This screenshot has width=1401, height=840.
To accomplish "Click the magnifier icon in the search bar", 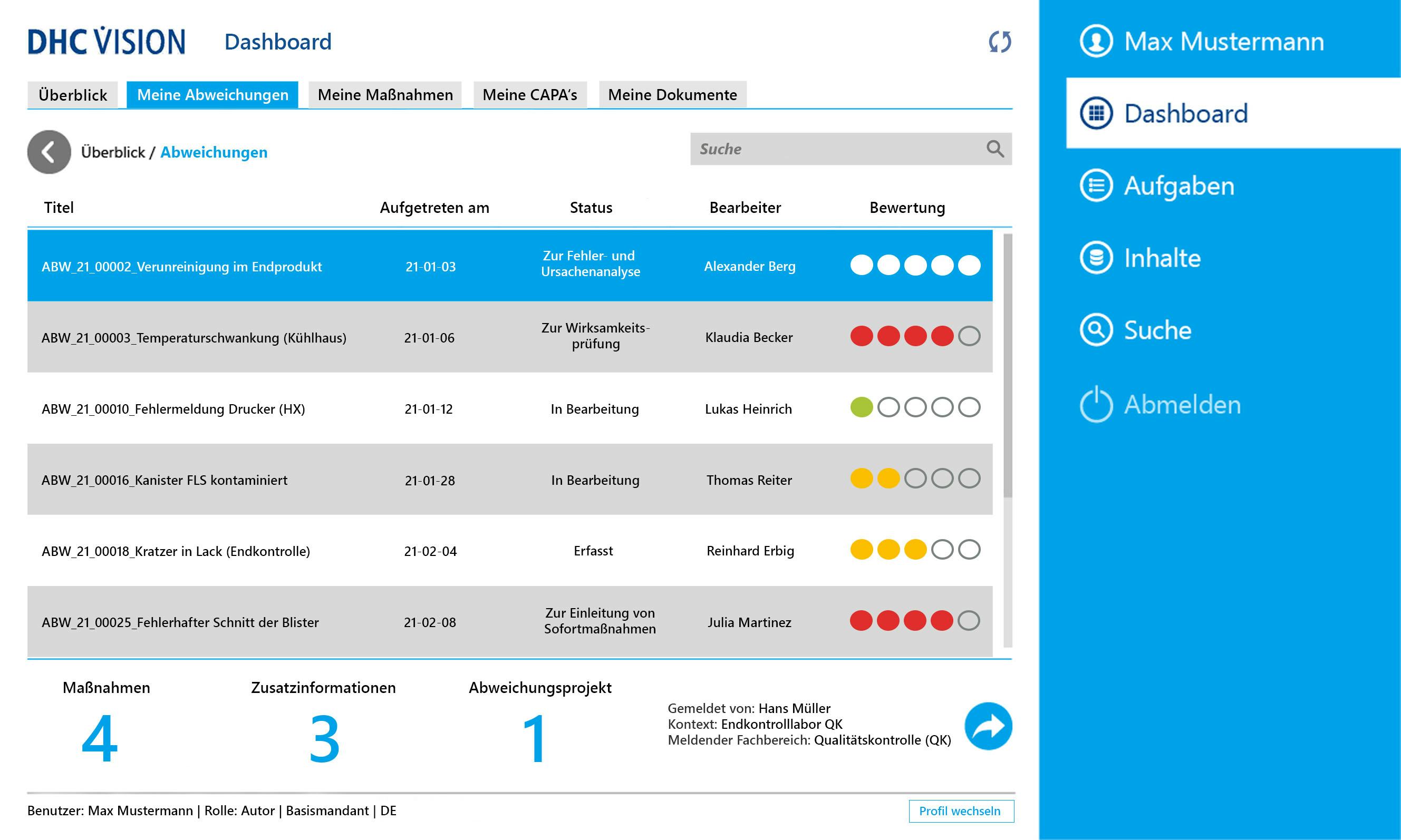I will click(995, 149).
